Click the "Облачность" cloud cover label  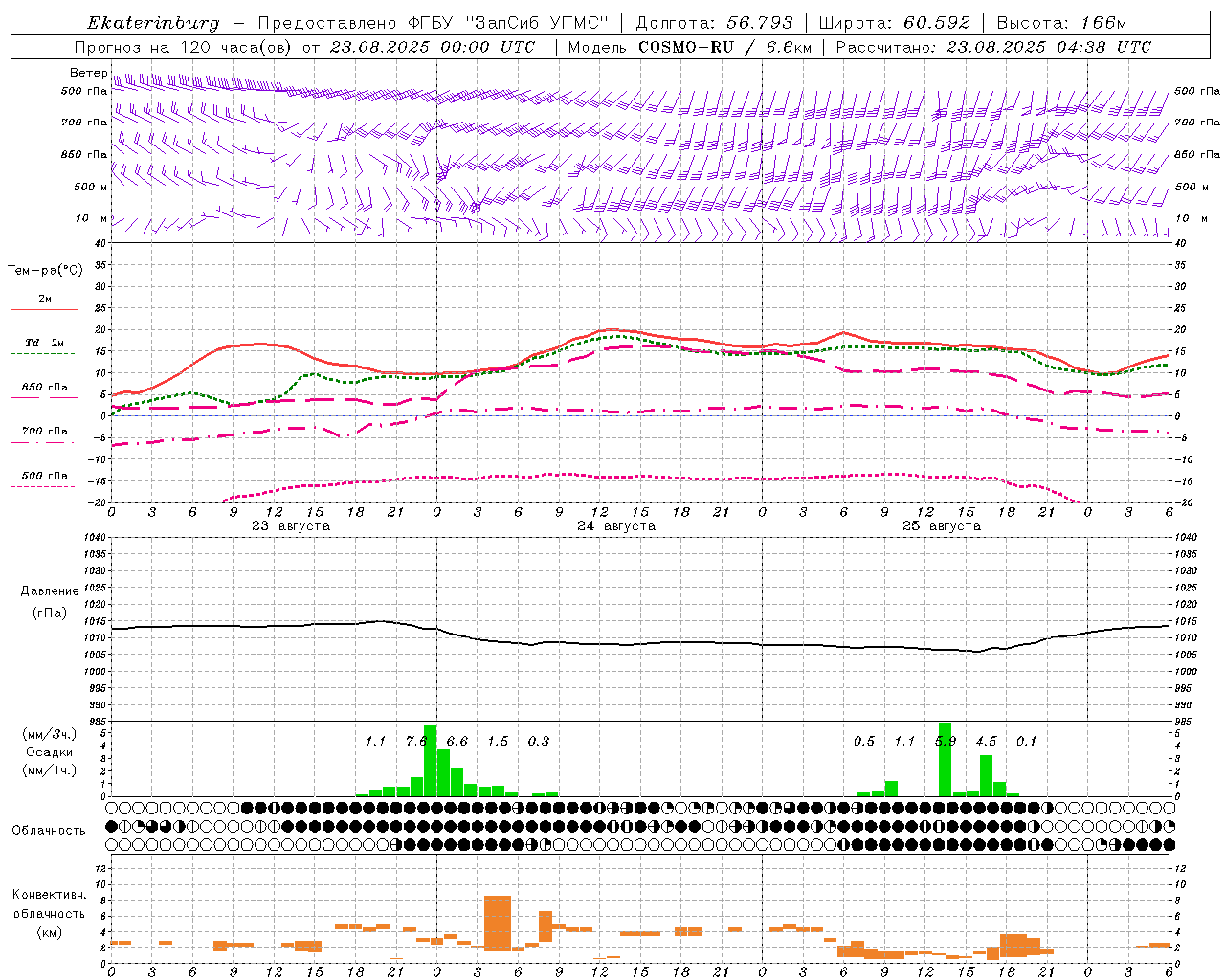click(49, 831)
